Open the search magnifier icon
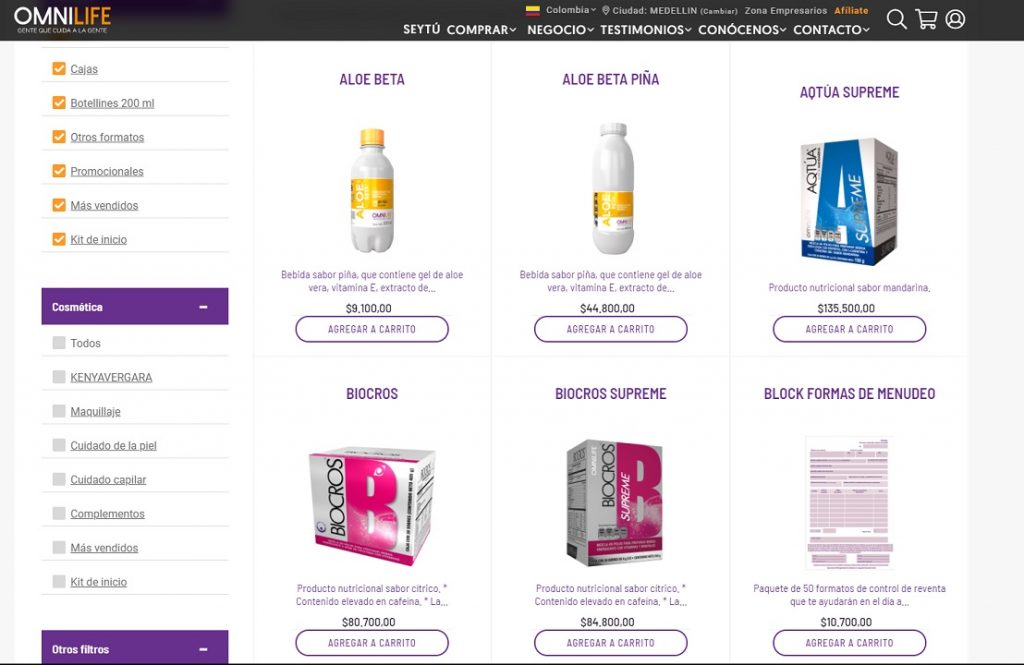Viewport: 1024px width, 665px height. coord(897,19)
